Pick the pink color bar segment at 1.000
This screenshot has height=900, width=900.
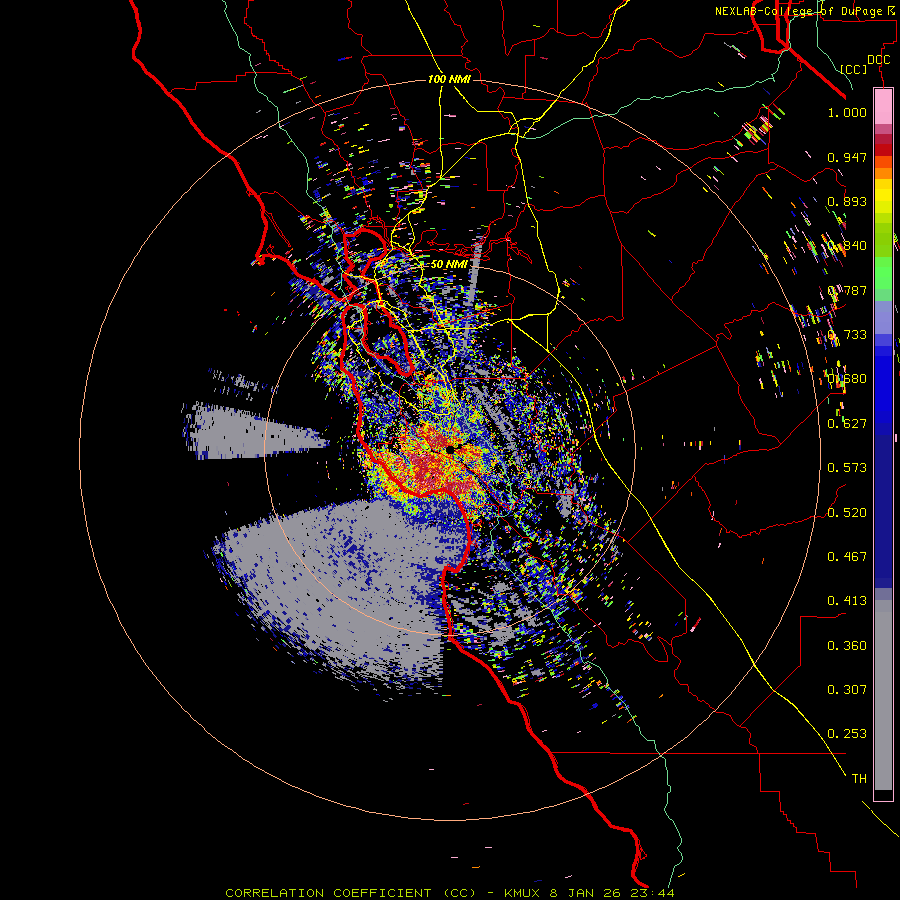click(883, 107)
